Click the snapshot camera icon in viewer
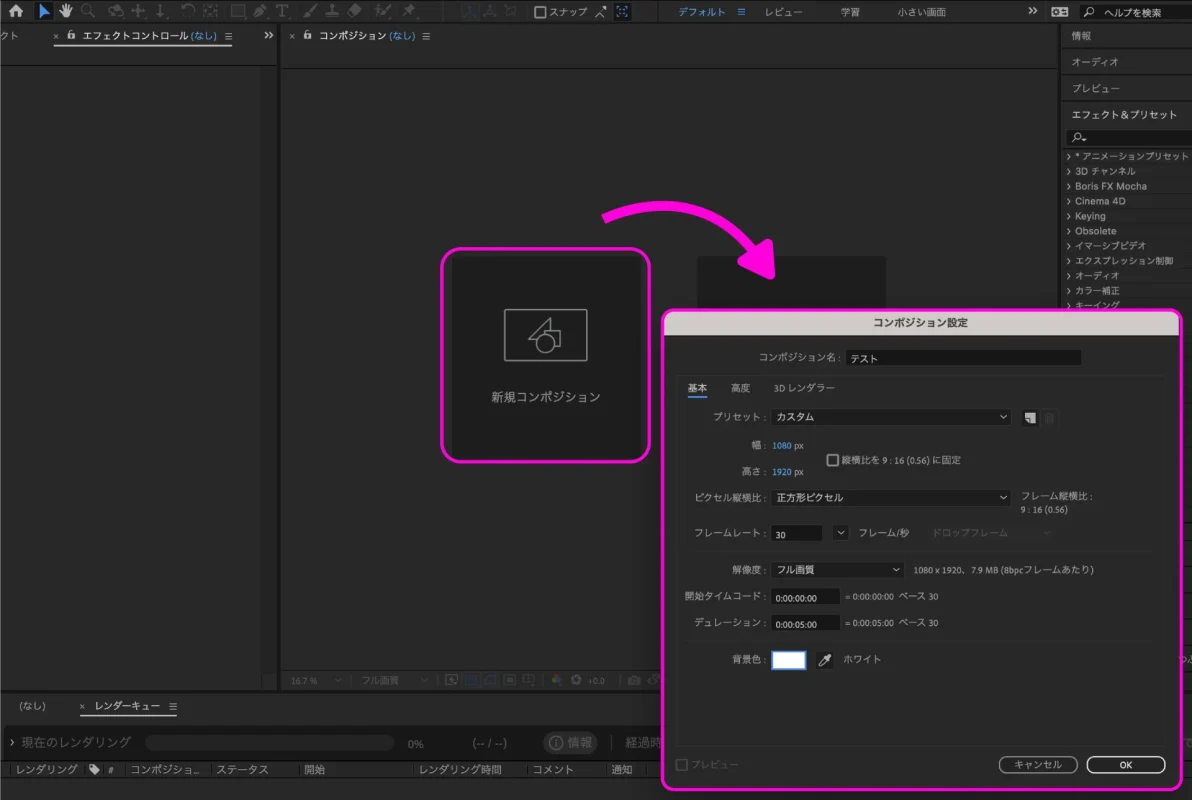The height and width of the screenshot is (800, 1192). (634, 680)
